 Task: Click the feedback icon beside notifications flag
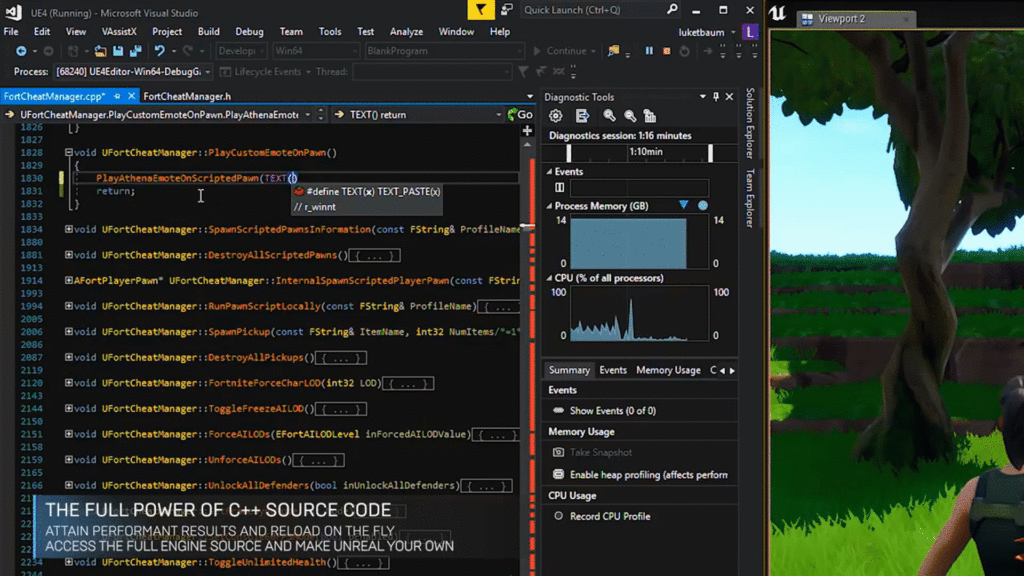tap(507, 10)
